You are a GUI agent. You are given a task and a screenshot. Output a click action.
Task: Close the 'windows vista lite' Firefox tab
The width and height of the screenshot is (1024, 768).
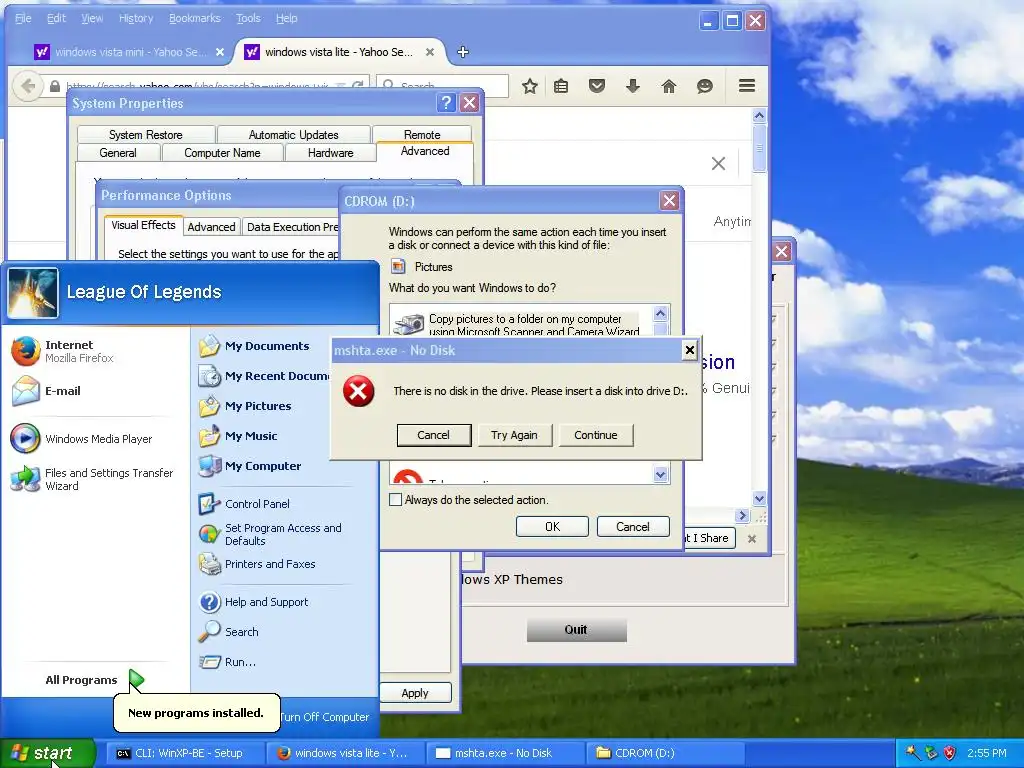tap(430, 52)
